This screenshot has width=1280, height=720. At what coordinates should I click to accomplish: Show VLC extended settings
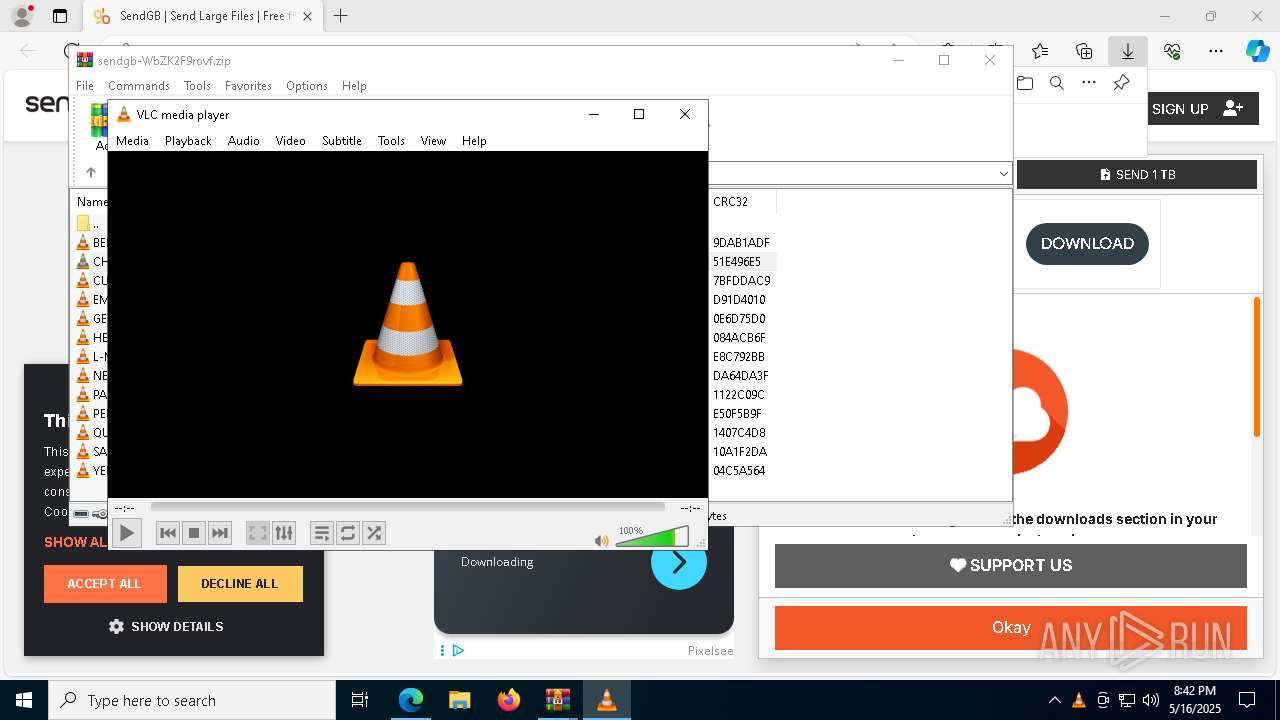pos(284,533)
